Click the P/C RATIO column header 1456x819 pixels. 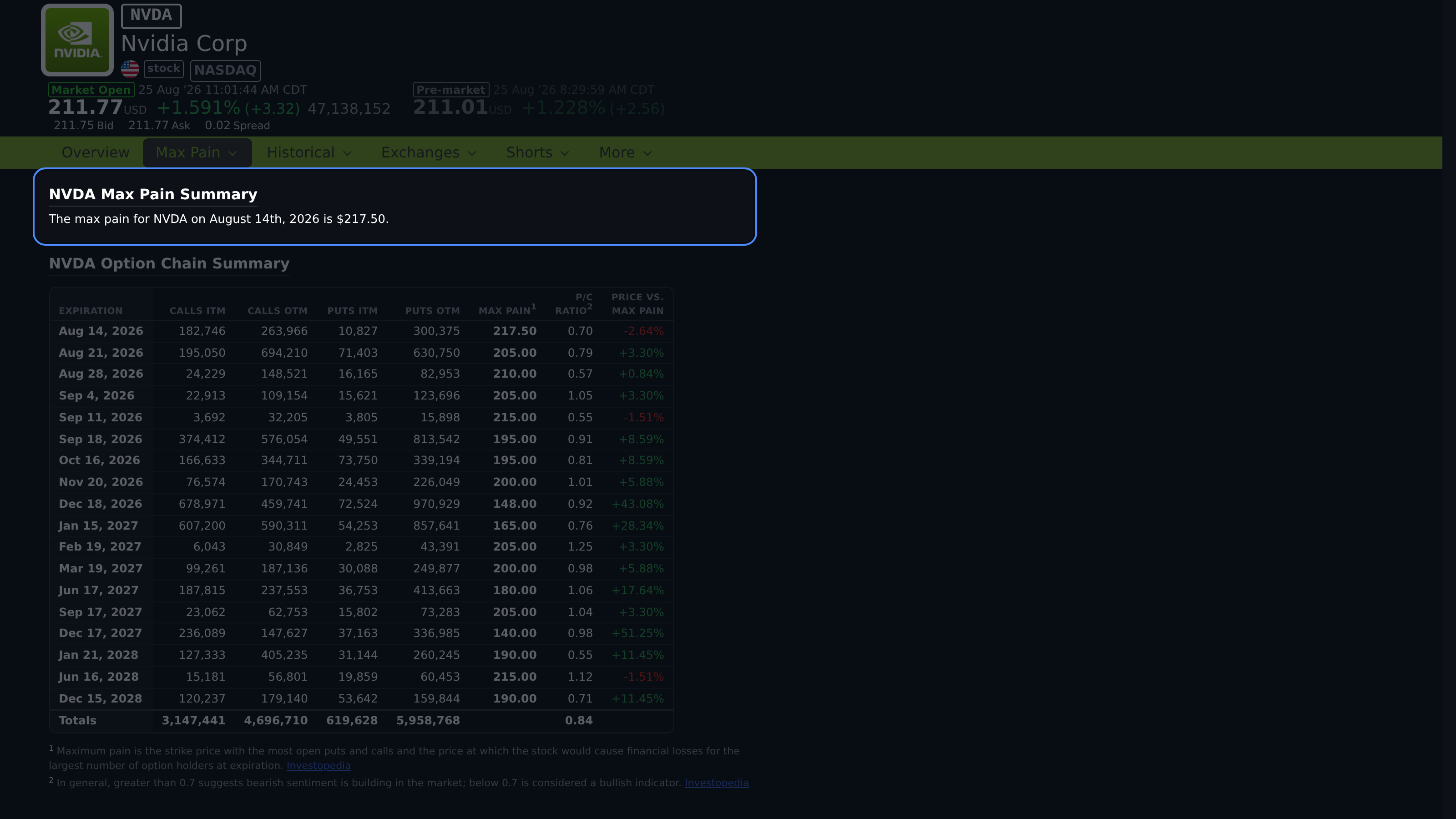(x=574, y=303)
